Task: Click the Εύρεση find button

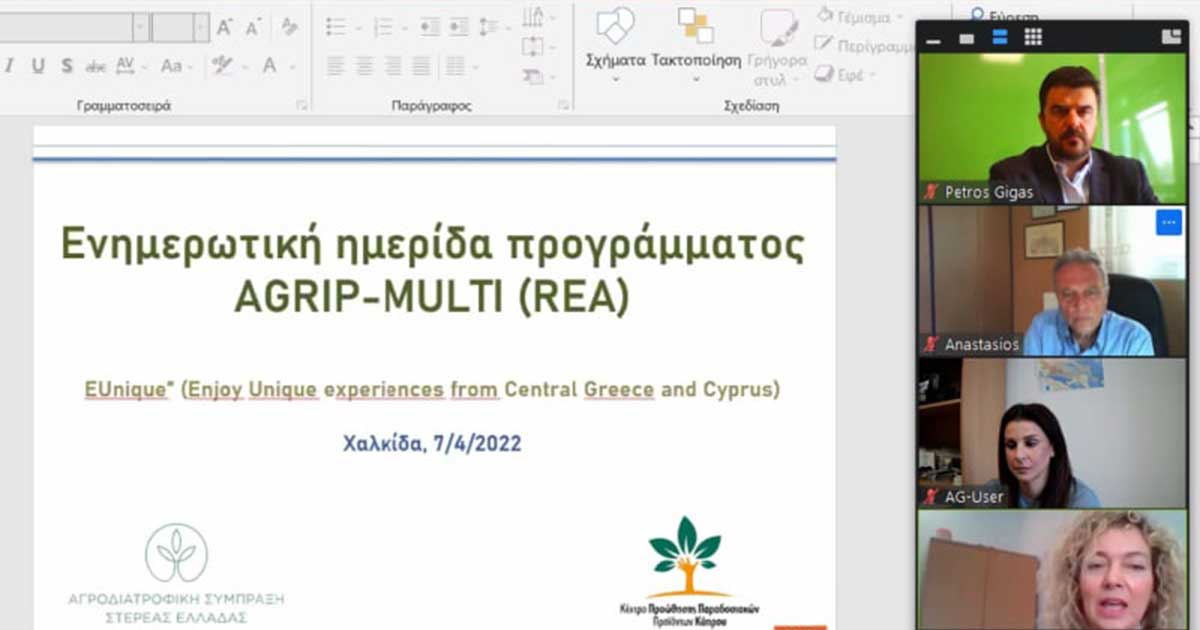Action: click(x=1005, y=16)
